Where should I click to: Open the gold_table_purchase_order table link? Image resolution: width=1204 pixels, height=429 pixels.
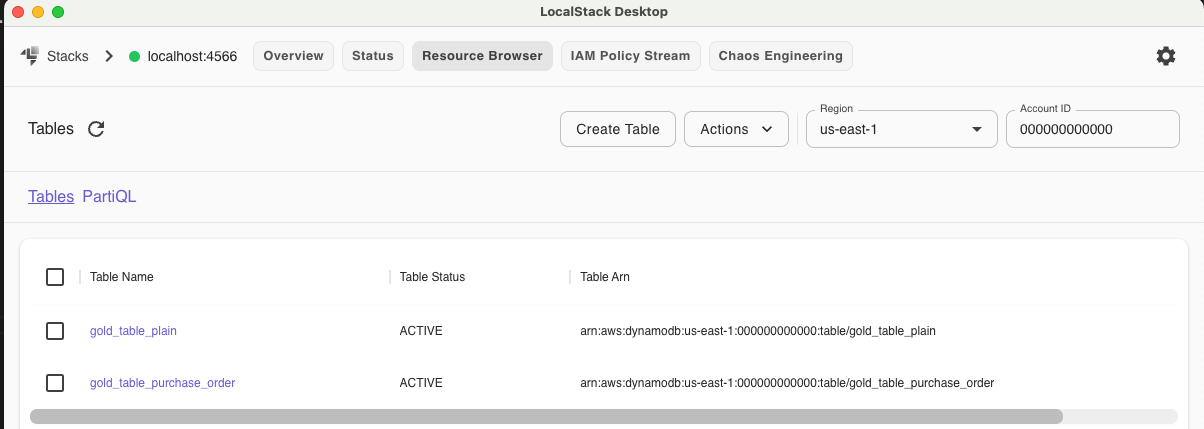tap(162, 383)
